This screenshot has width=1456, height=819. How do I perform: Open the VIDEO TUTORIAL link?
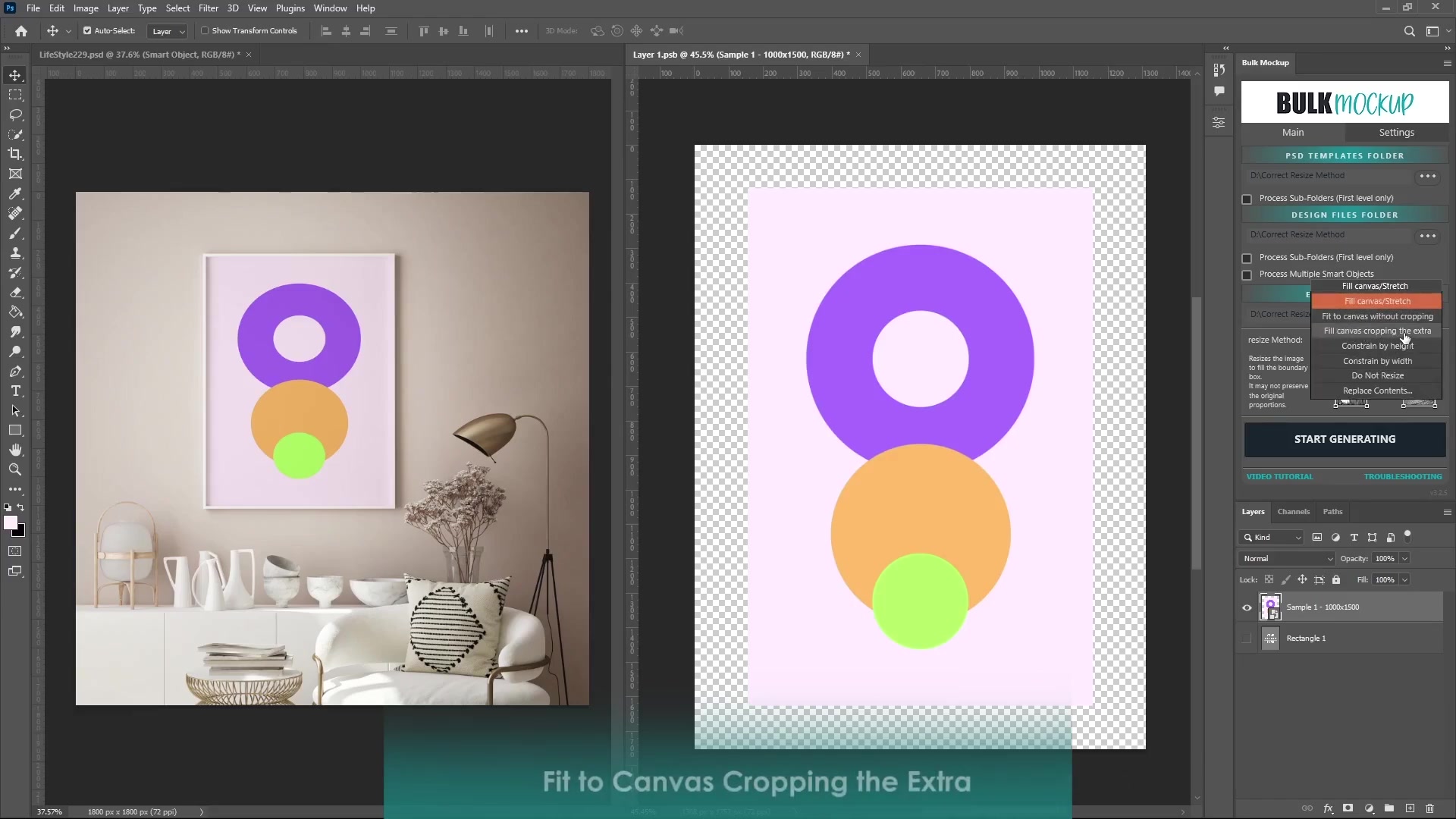click(x=1279, y=476)
